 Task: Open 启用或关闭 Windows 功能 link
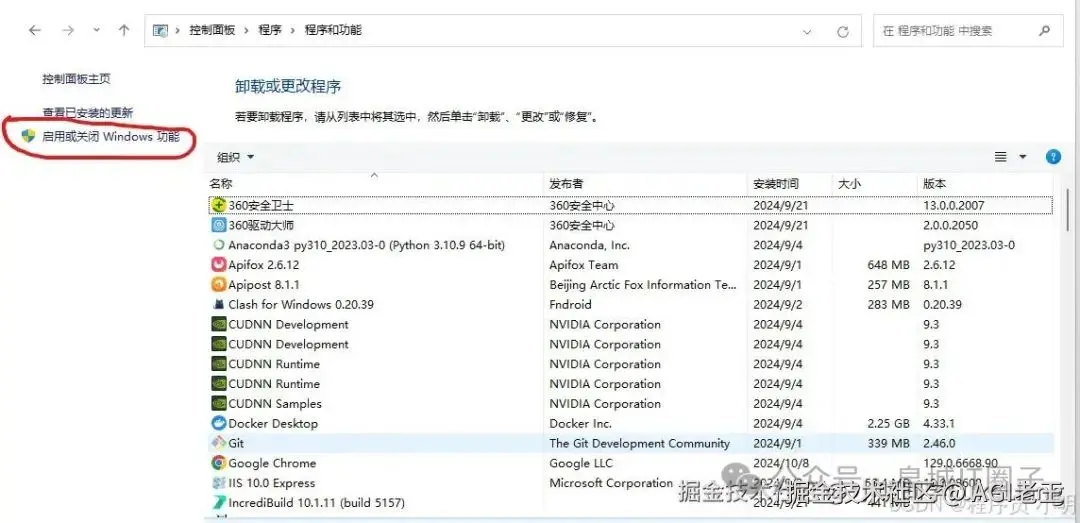click(111, 136)
